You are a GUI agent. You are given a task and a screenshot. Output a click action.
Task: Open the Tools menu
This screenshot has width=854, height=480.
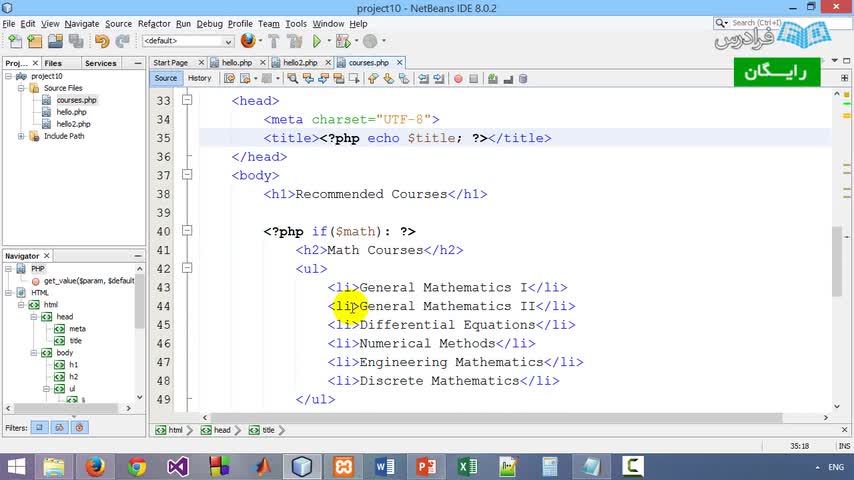tap(296, 23)
